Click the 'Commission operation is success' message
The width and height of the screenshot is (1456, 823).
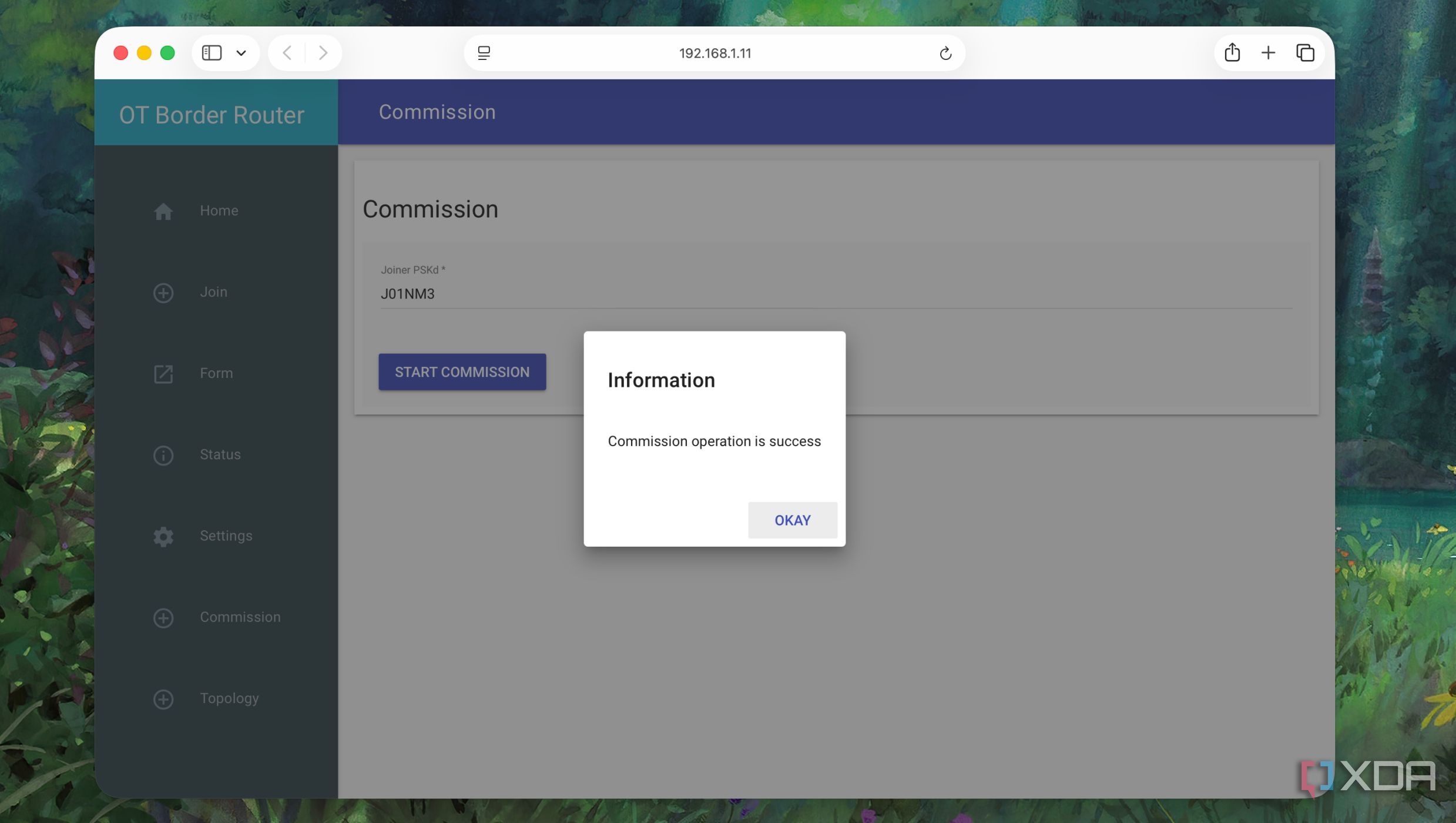(x=714, y=441)
